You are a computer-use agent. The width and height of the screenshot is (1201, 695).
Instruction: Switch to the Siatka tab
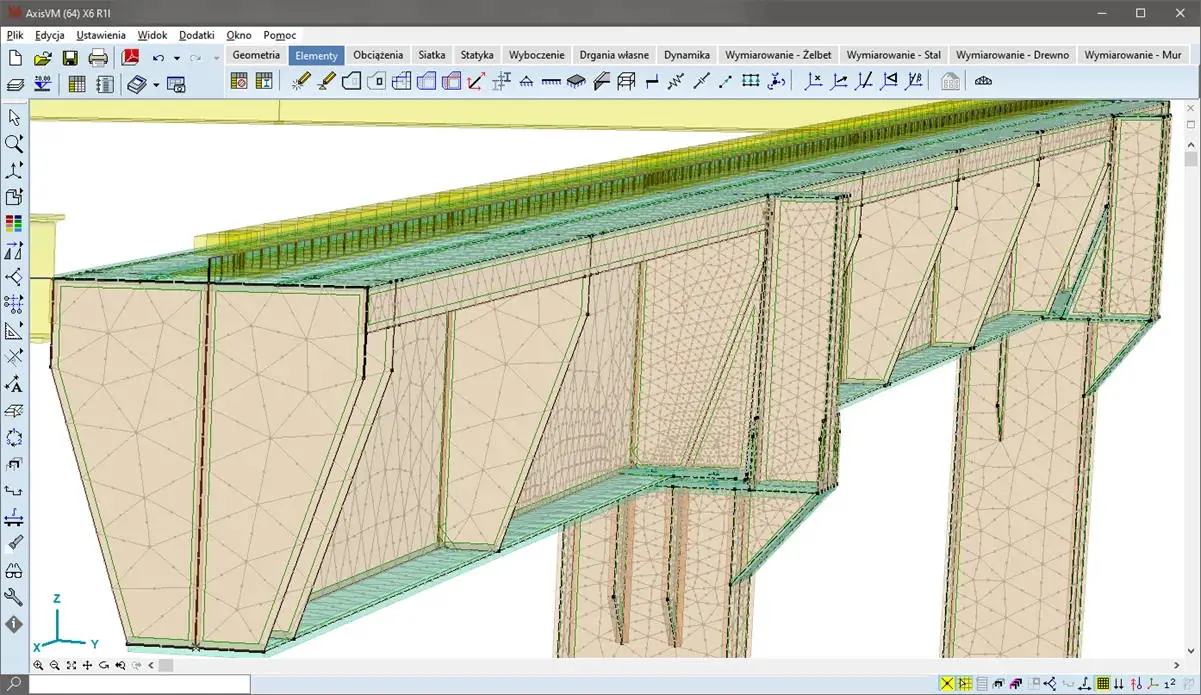432,56
